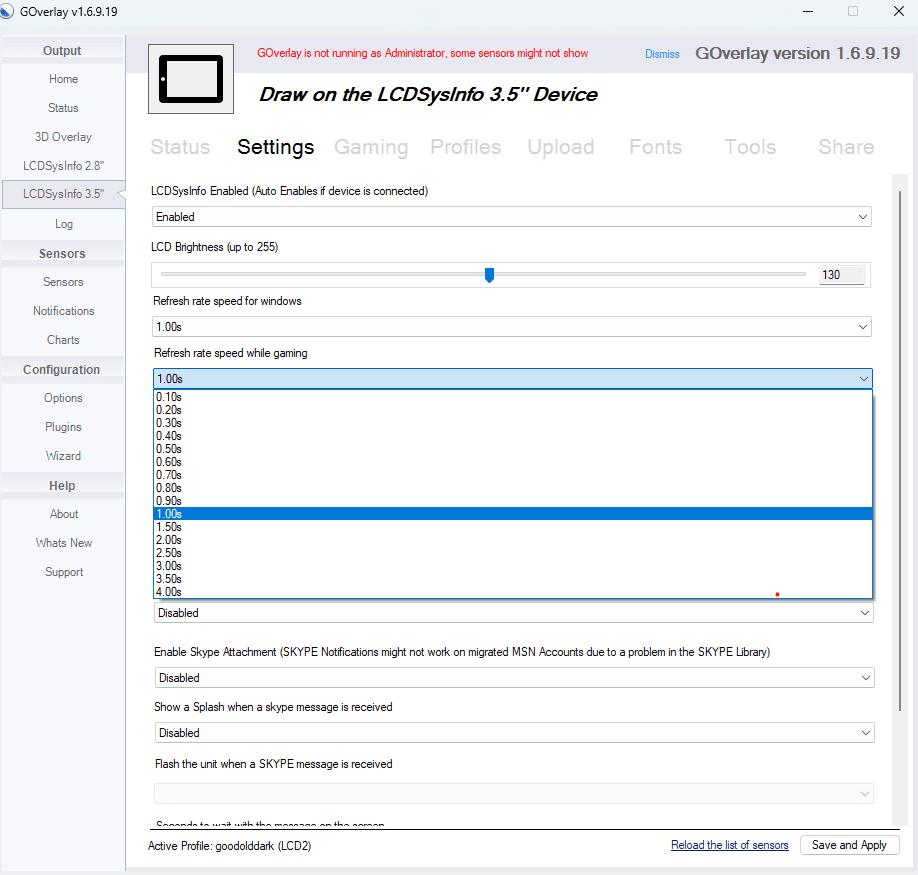Click Save and Apply button

tap(849, 845)
